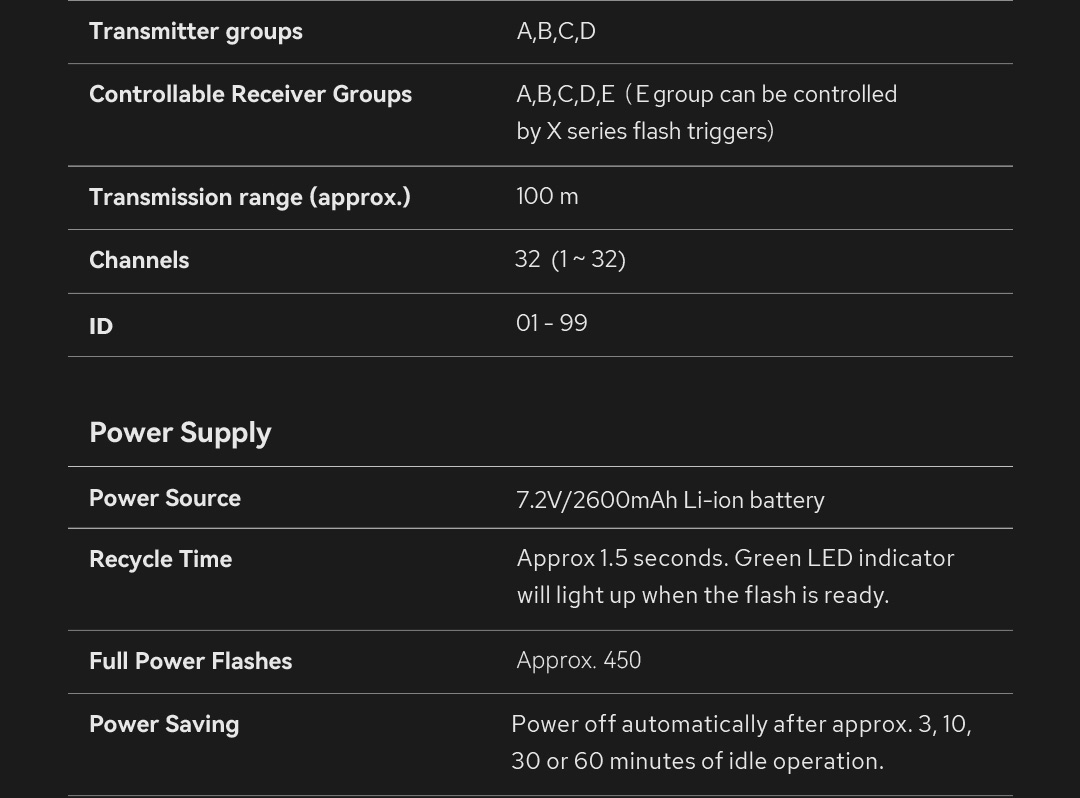Click the 'by X series flash triggers' line
This screenshot has height=798, width=1080.
tap(645, 131)
